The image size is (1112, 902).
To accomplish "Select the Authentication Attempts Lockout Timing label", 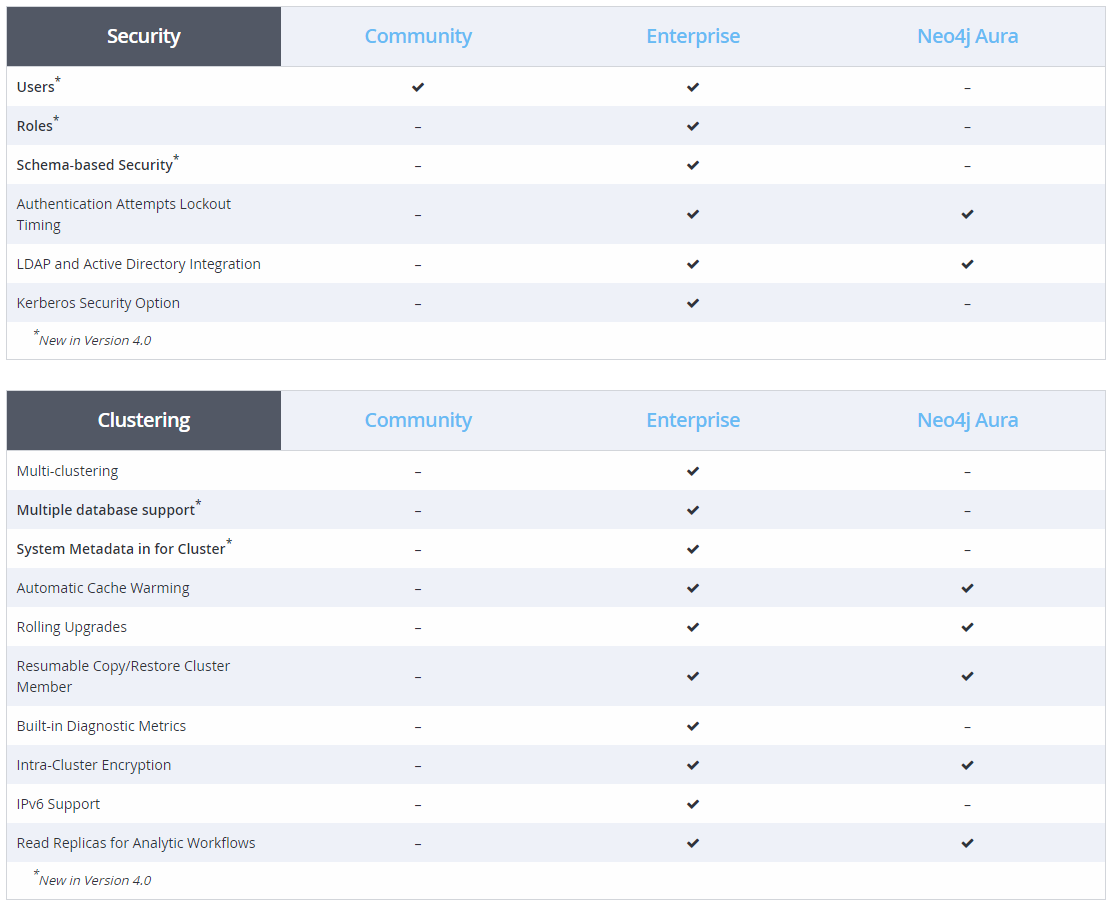I will point(123,214).
